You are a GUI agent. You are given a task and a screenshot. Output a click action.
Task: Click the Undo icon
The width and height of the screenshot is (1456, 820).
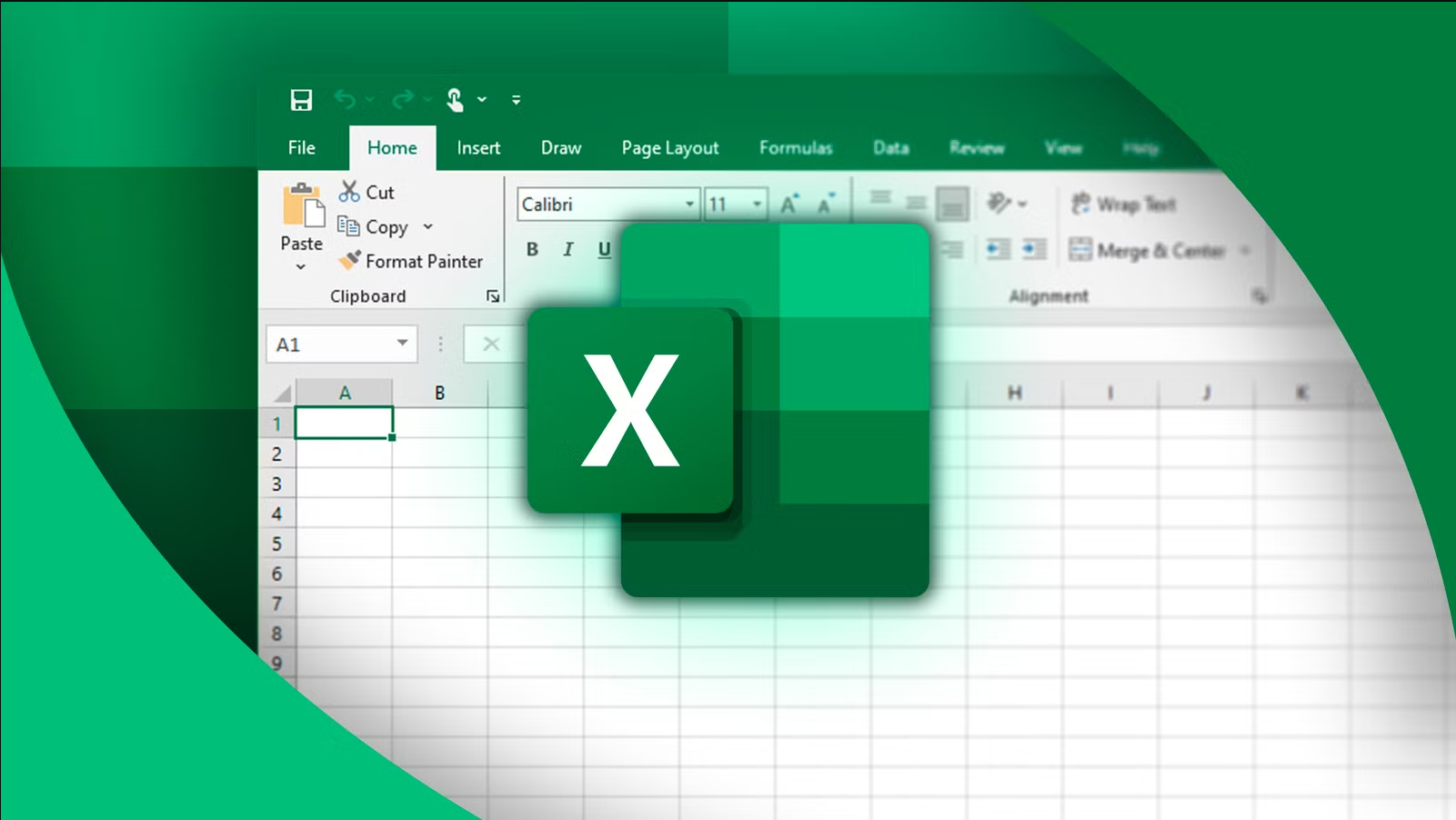[346, 98]
